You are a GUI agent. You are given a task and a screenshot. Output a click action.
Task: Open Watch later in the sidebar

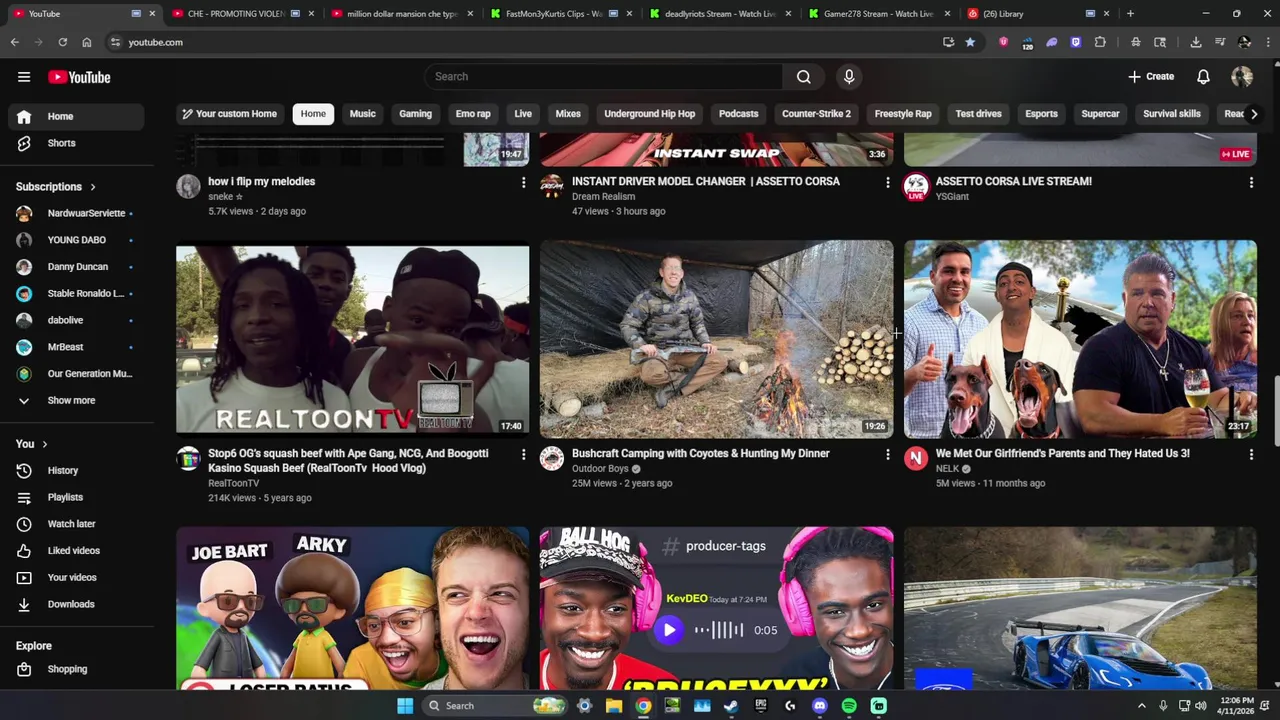tap(76, 524)
